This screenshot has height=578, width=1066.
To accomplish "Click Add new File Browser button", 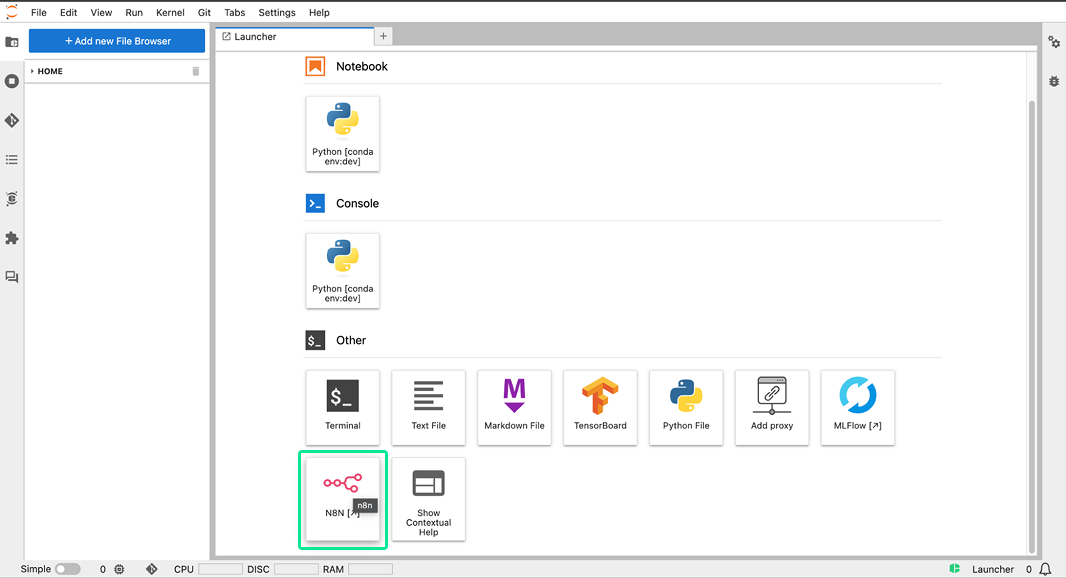I will pos(117,41).
